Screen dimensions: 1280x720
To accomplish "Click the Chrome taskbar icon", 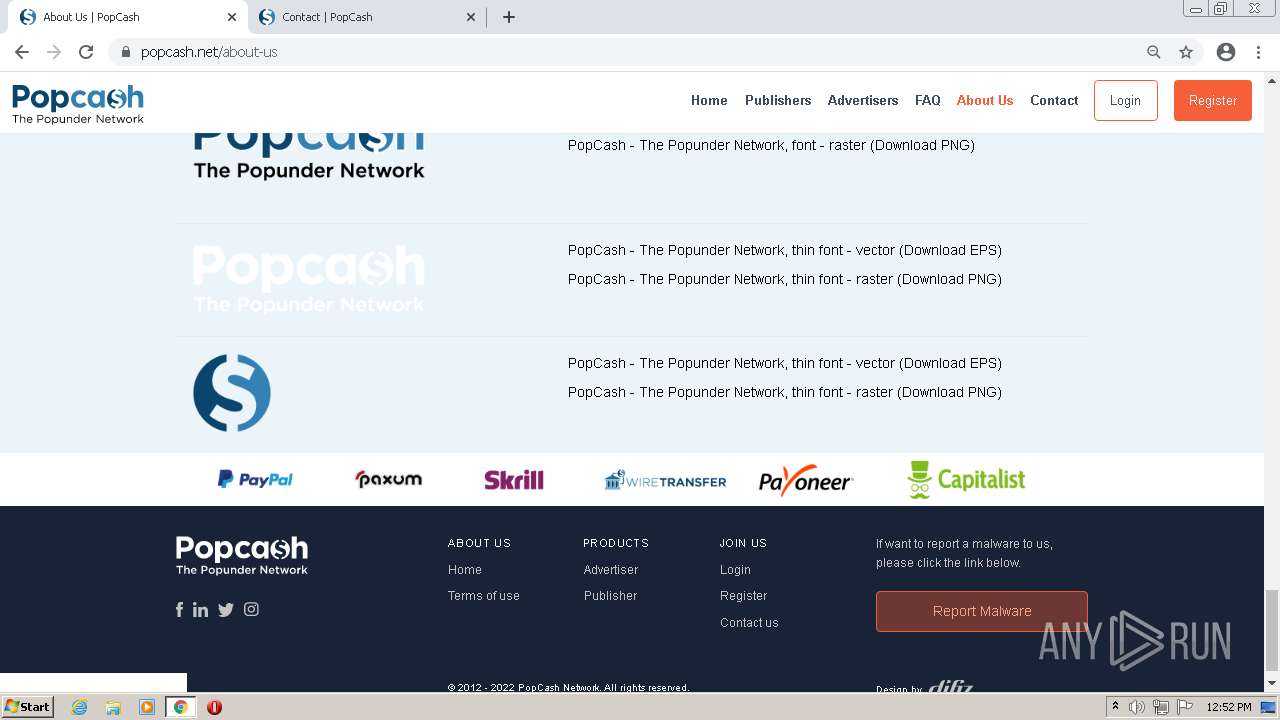I will click(x=180, y=707).
